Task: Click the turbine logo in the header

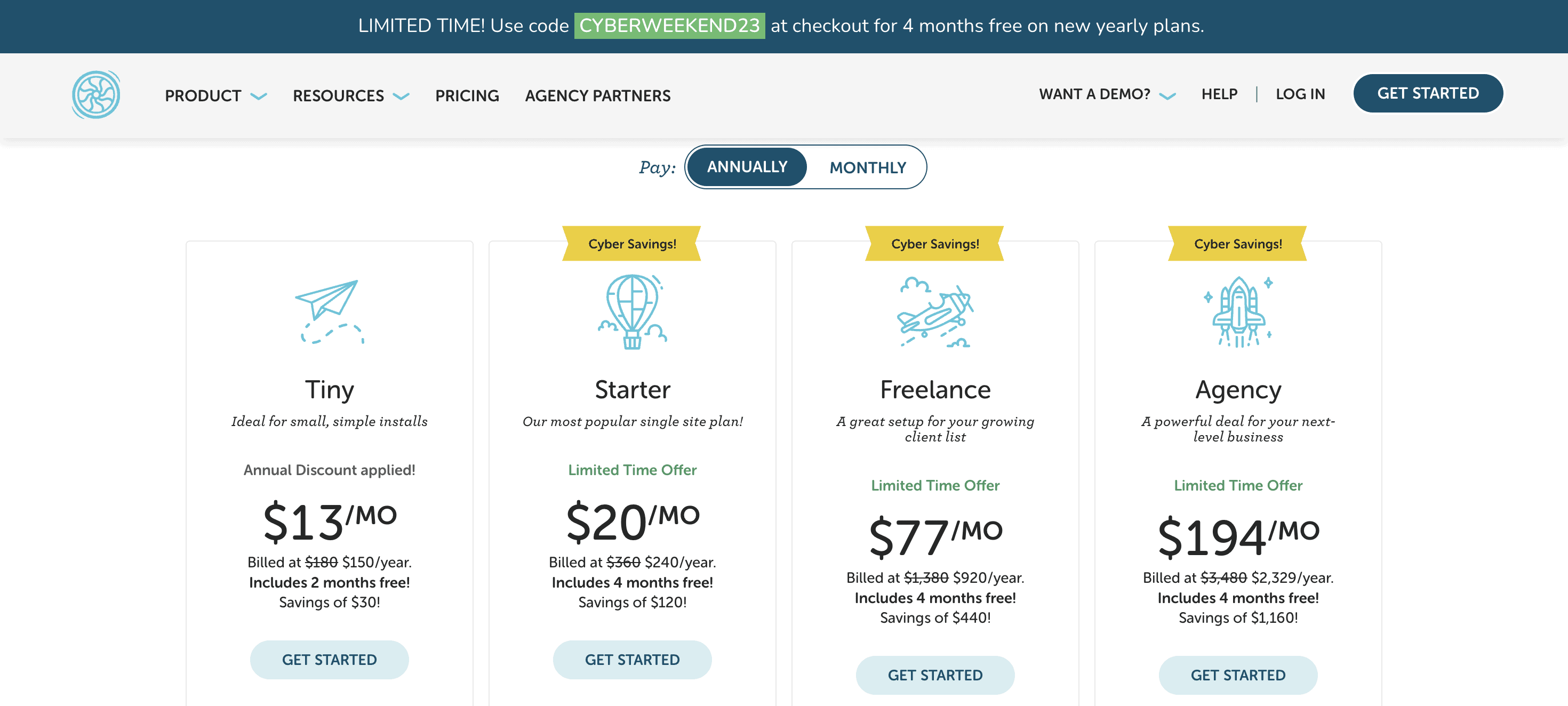Action: coord(95,94)
